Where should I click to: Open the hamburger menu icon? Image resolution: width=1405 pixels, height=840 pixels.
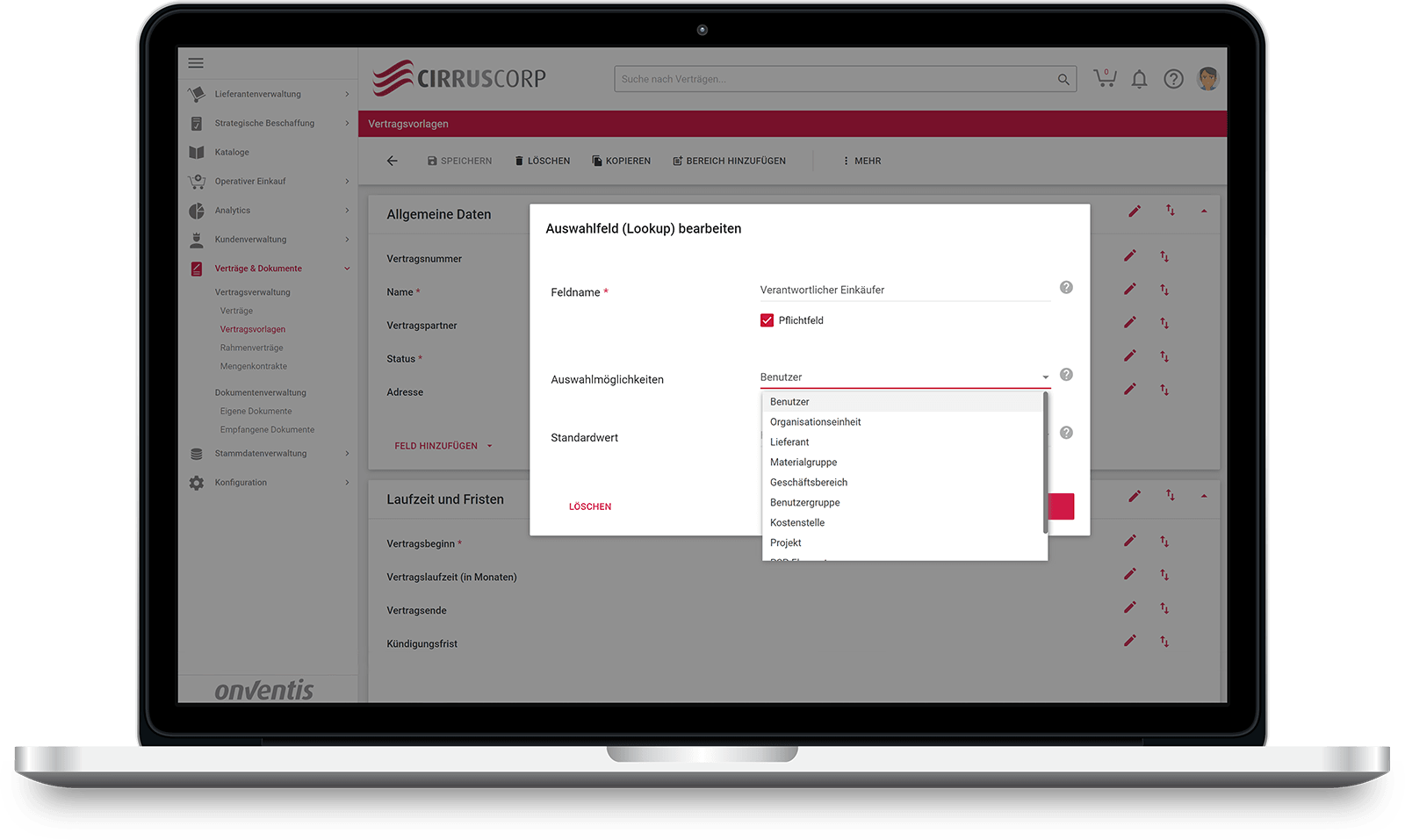tap(196, 63)
